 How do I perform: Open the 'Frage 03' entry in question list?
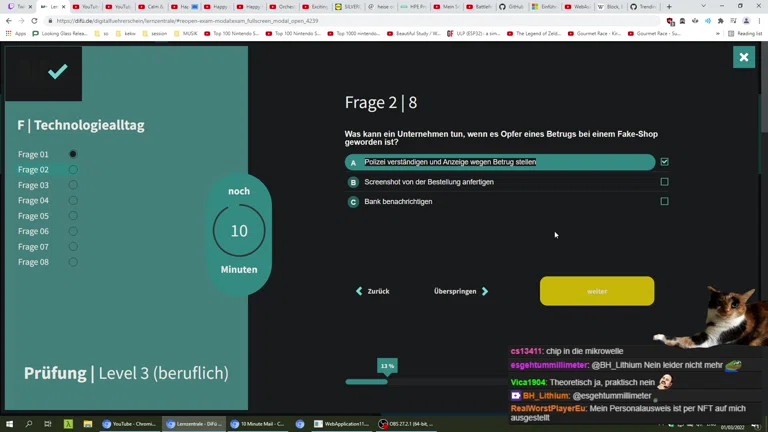(33, 185)
